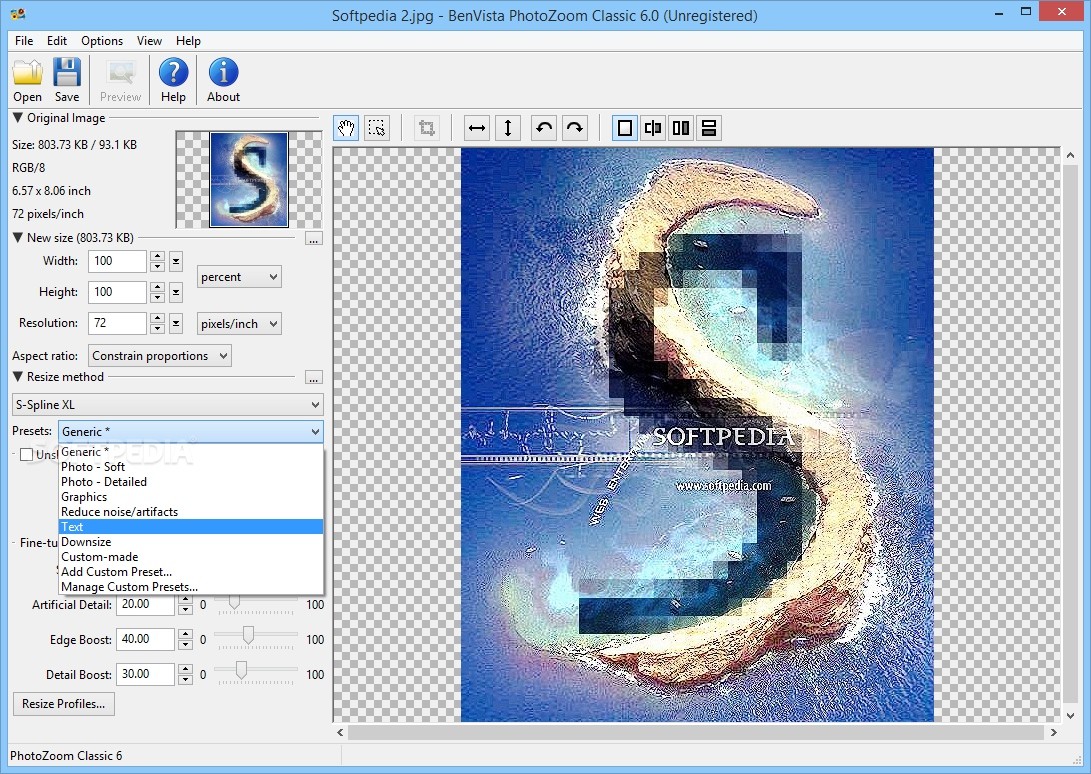The image size is (1091, 774).
Task: Click the Open folder icon
Action: [27, 72]
